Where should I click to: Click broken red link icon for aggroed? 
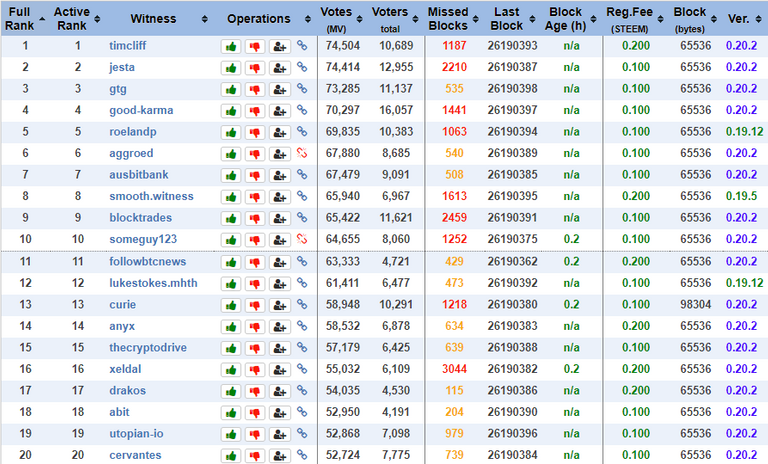pyautogui.click(x=302, y=153)
